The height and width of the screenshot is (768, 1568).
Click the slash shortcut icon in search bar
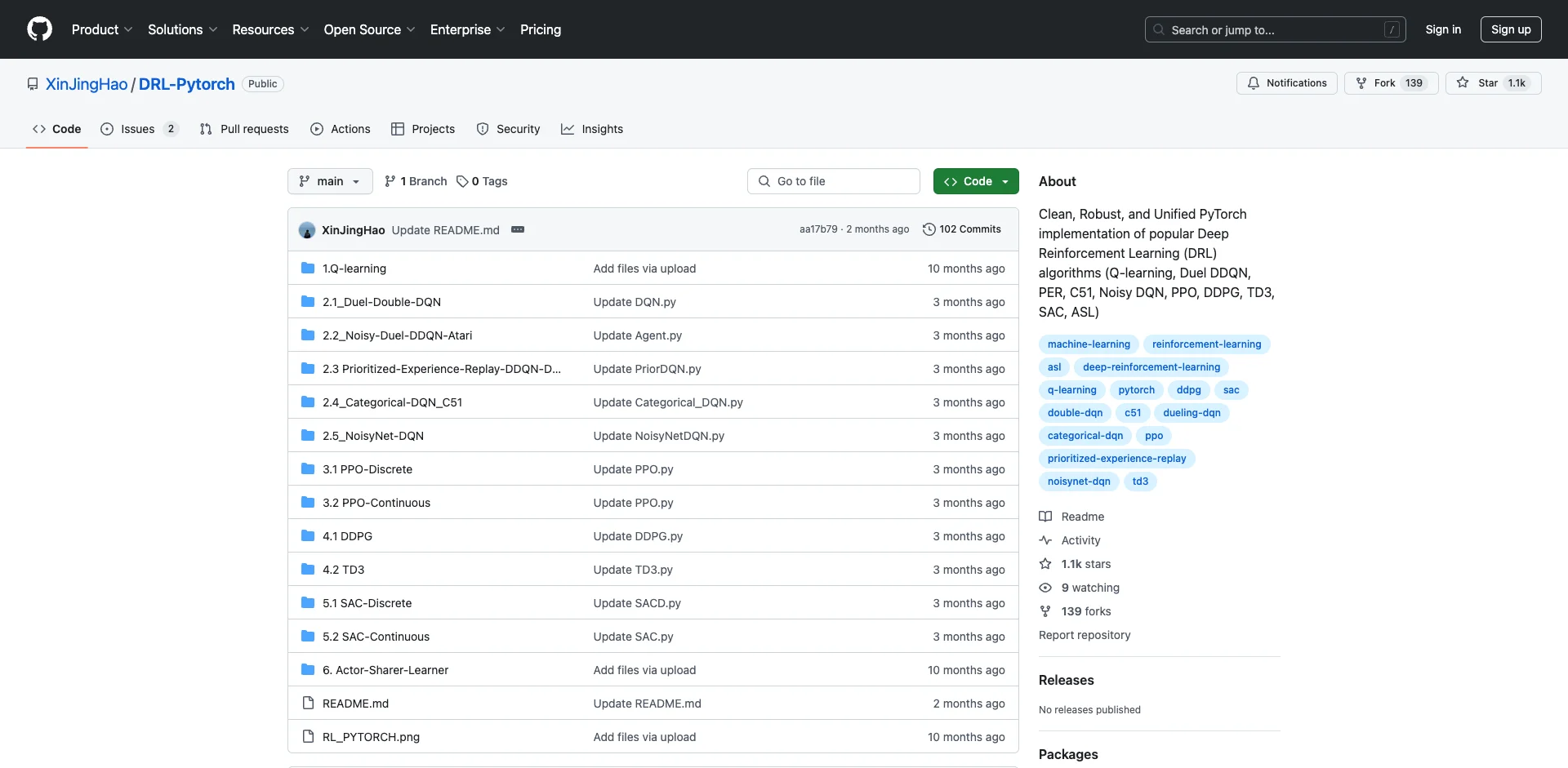point(1392,29)
